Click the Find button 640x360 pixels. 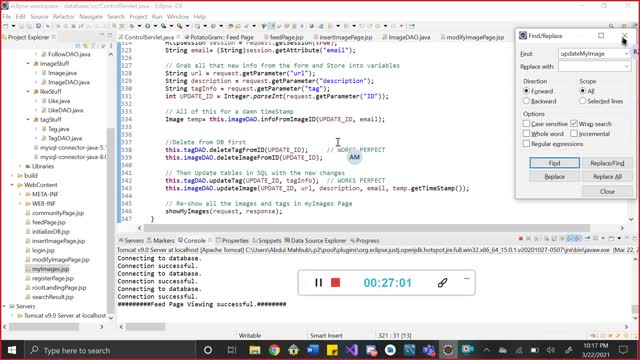(x=554, y=163)
